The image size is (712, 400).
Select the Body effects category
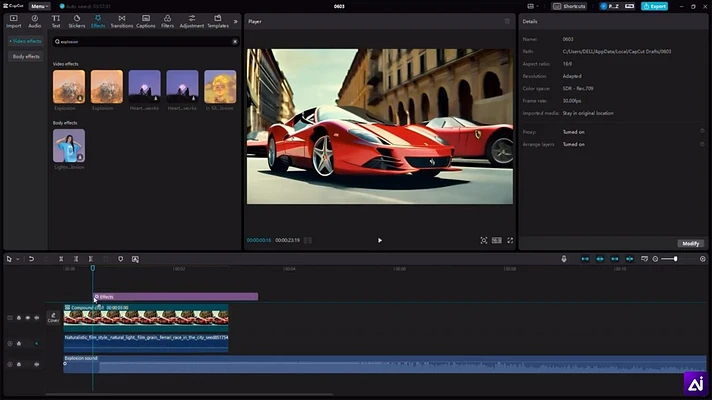coord(26,56)
